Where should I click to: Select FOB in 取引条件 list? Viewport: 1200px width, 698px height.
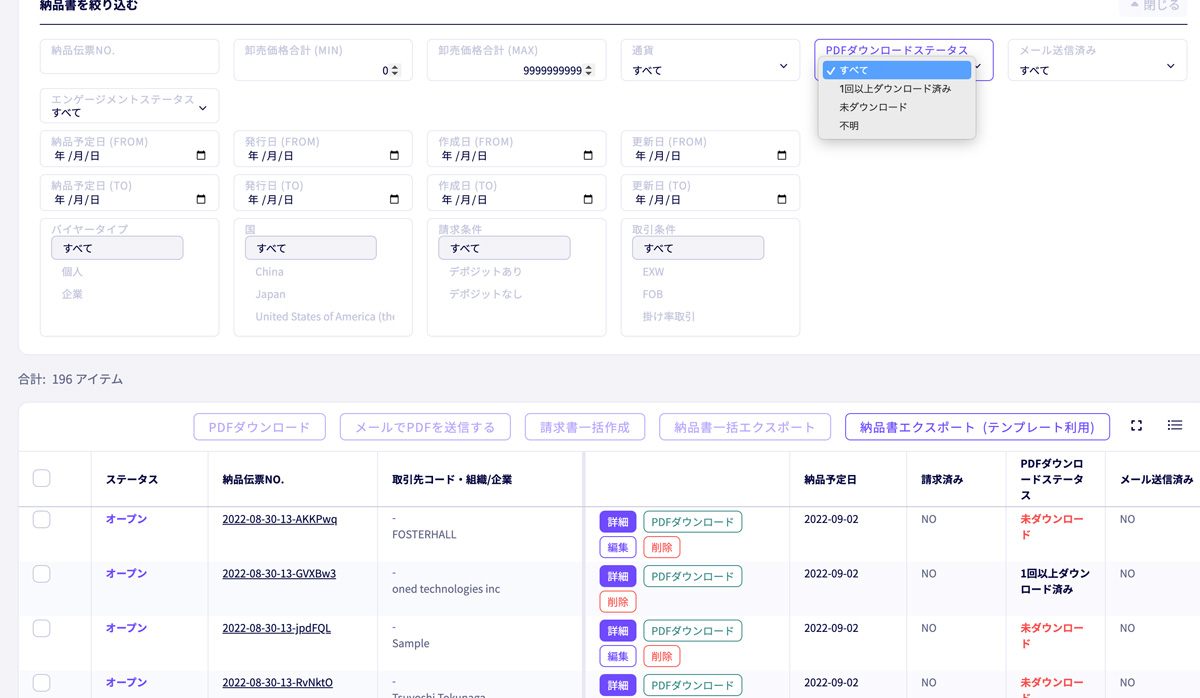[698, 294]
